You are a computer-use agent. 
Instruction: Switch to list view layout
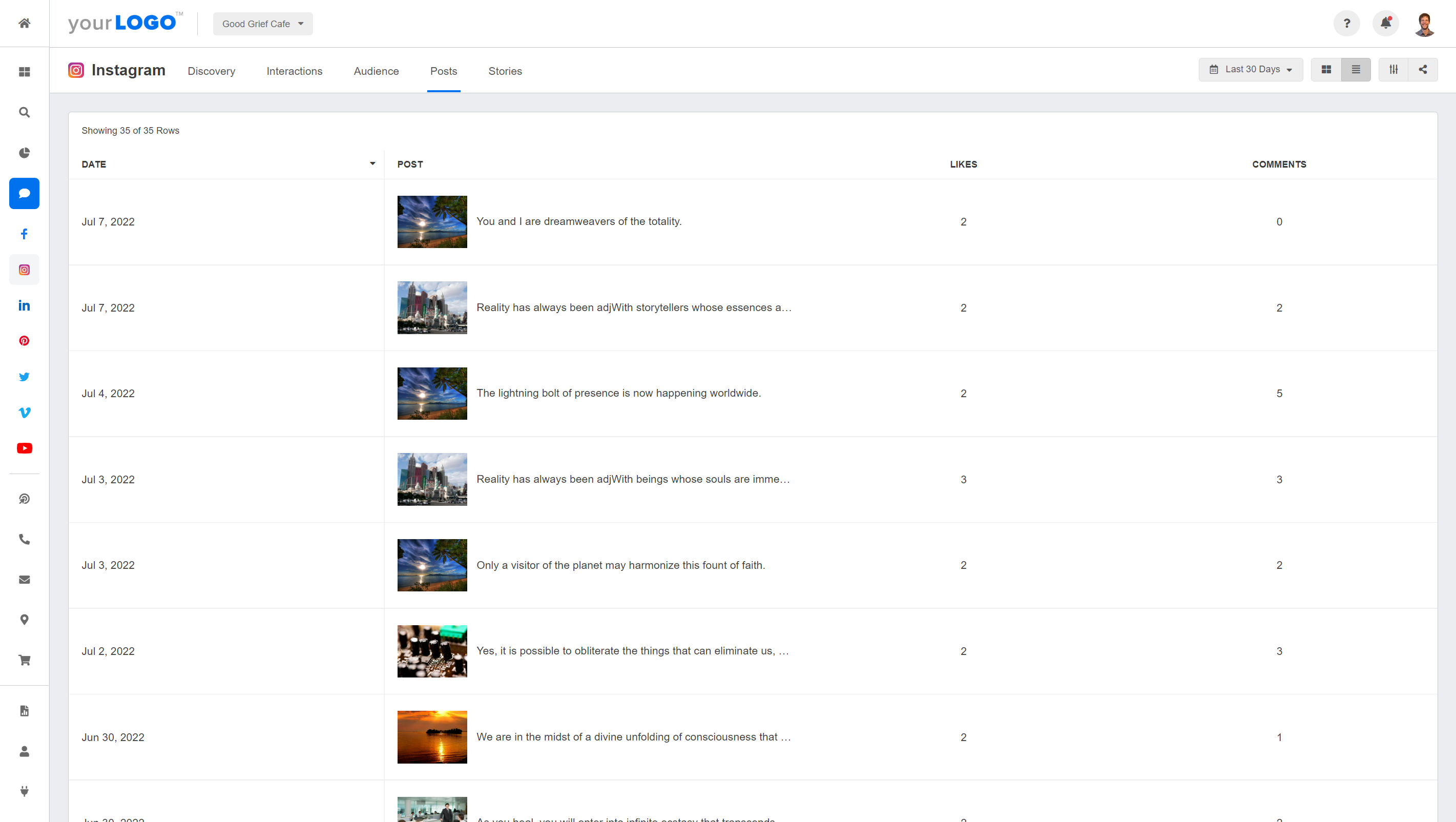(x=1356, y=70)
